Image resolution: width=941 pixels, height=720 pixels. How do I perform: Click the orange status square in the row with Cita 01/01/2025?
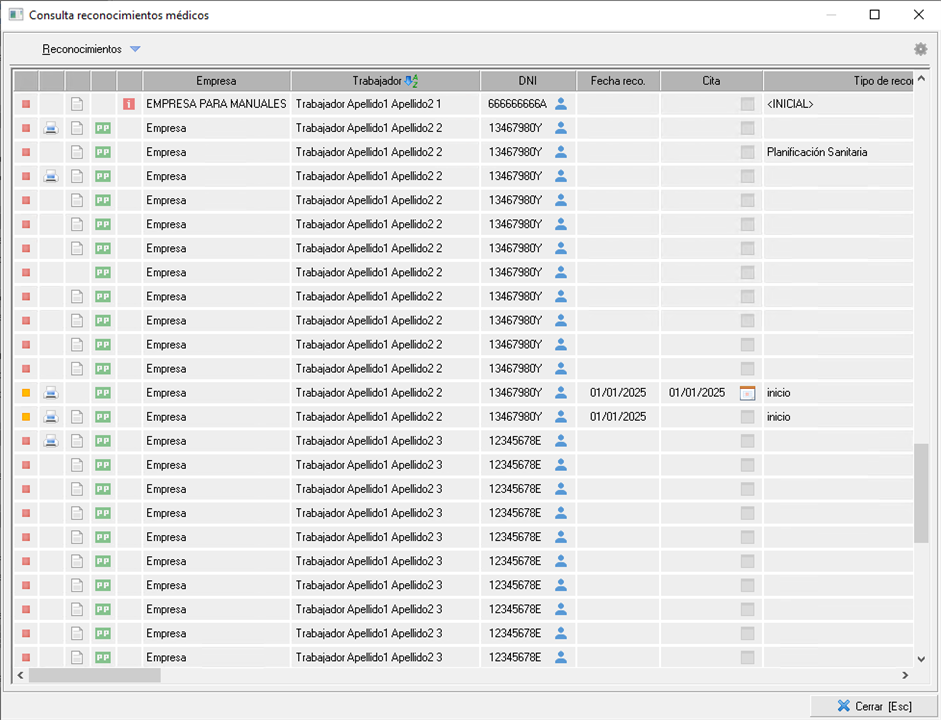(26, 393)
